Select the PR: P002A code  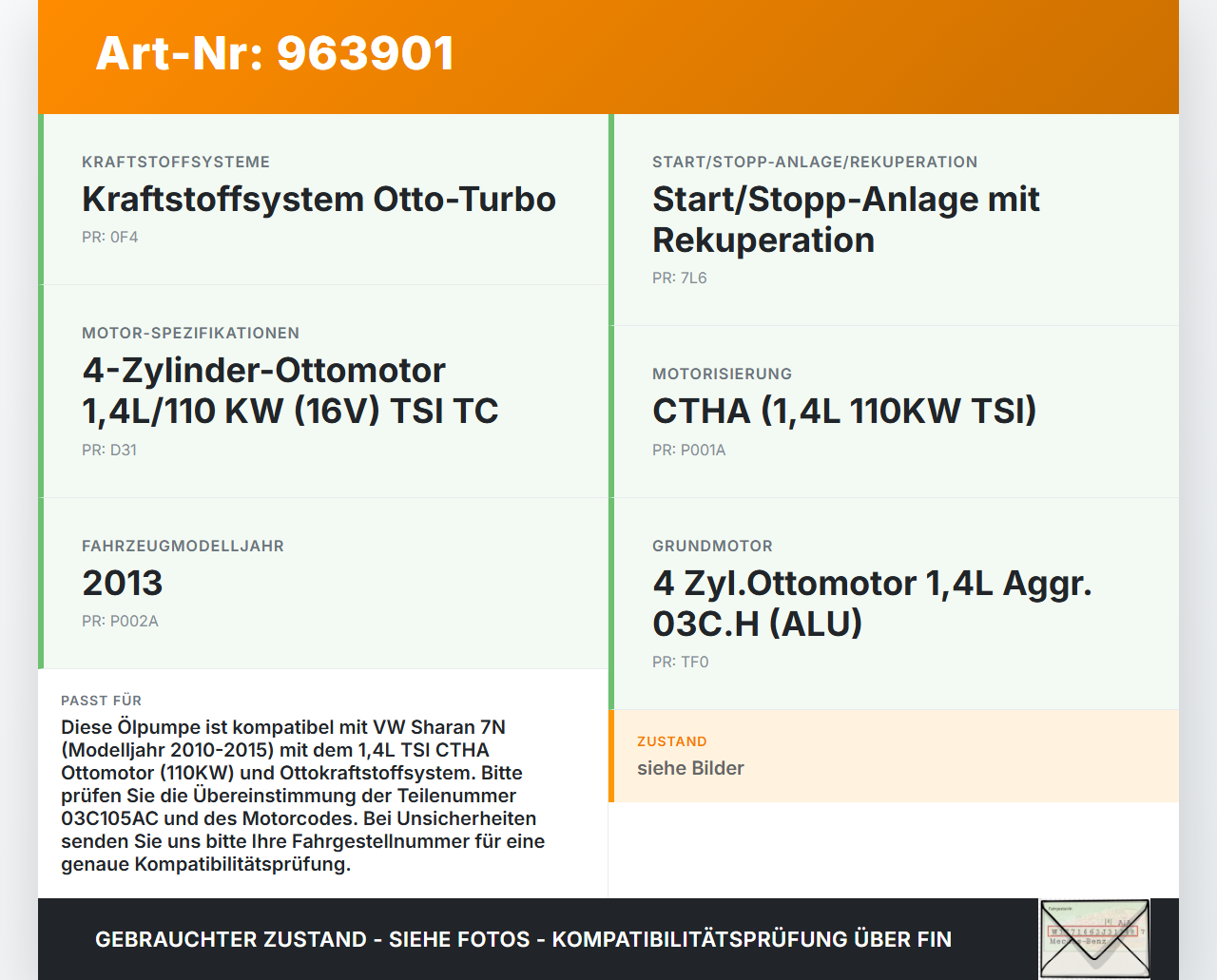(120, 622)
